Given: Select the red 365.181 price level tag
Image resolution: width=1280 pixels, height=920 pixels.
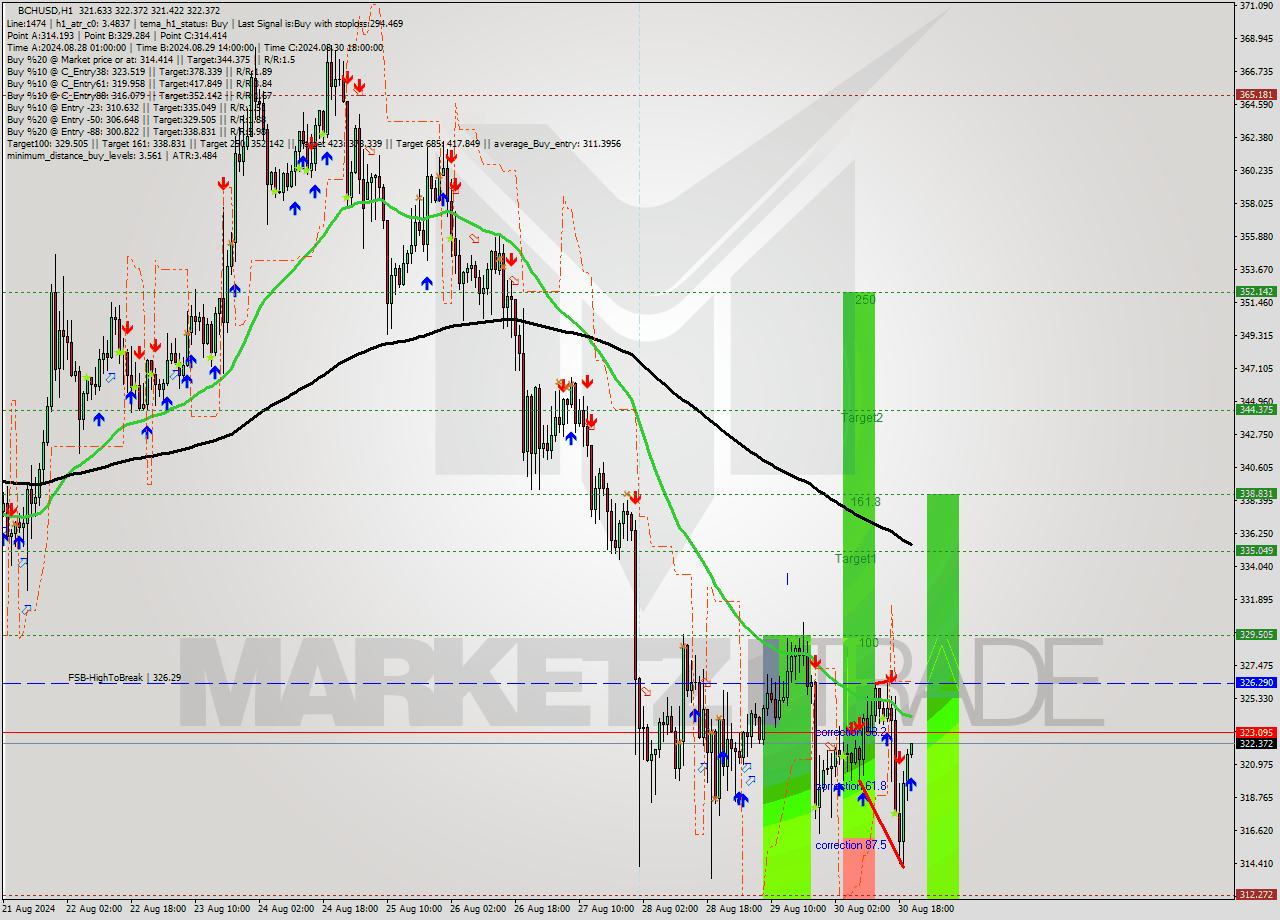Looking at the screenshot, I should 1256,95.
